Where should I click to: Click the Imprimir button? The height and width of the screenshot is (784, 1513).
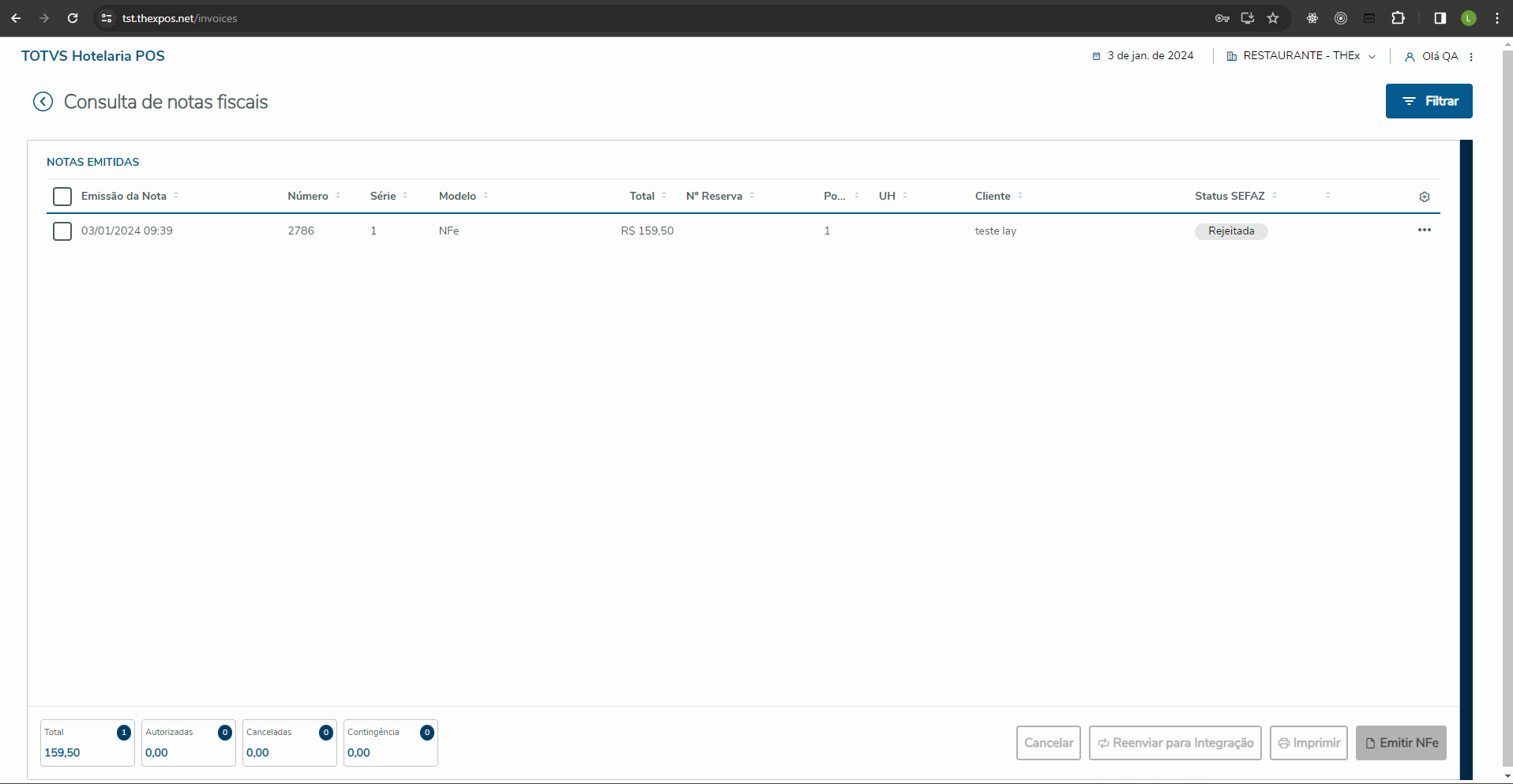[1308, 743]
